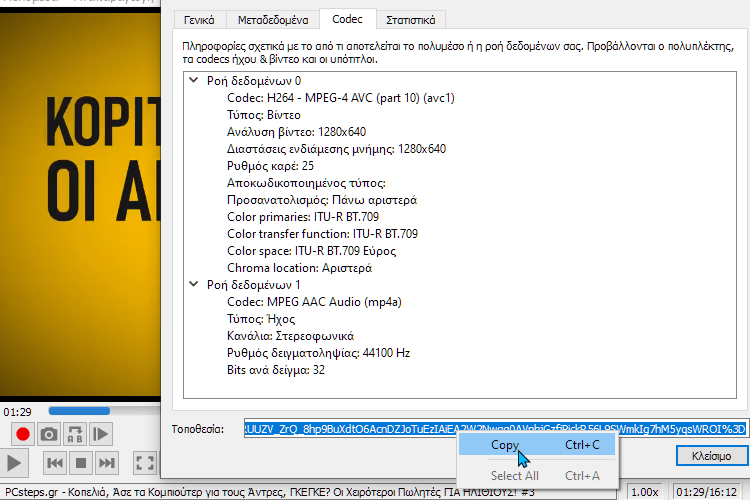Select the Color primaries: ITU-R BT.709 row
Viewport: 750px width, 500px height.
(x=303, y=217)
